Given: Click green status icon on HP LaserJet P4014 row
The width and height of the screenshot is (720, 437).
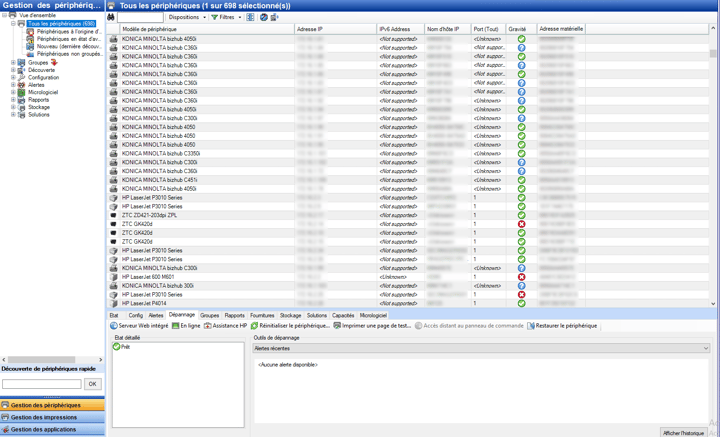Looking at the screenshot, I should (x=521, y=303).
